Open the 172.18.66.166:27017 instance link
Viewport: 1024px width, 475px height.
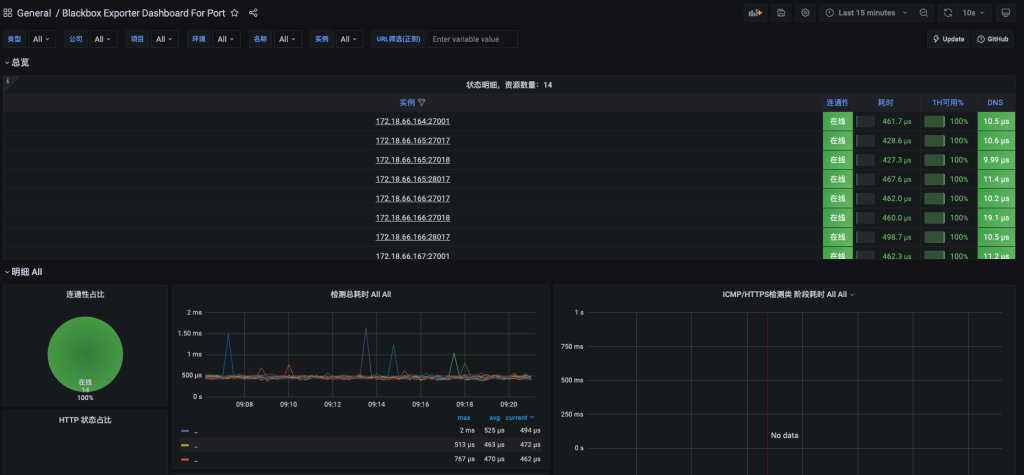click(413, 199)
